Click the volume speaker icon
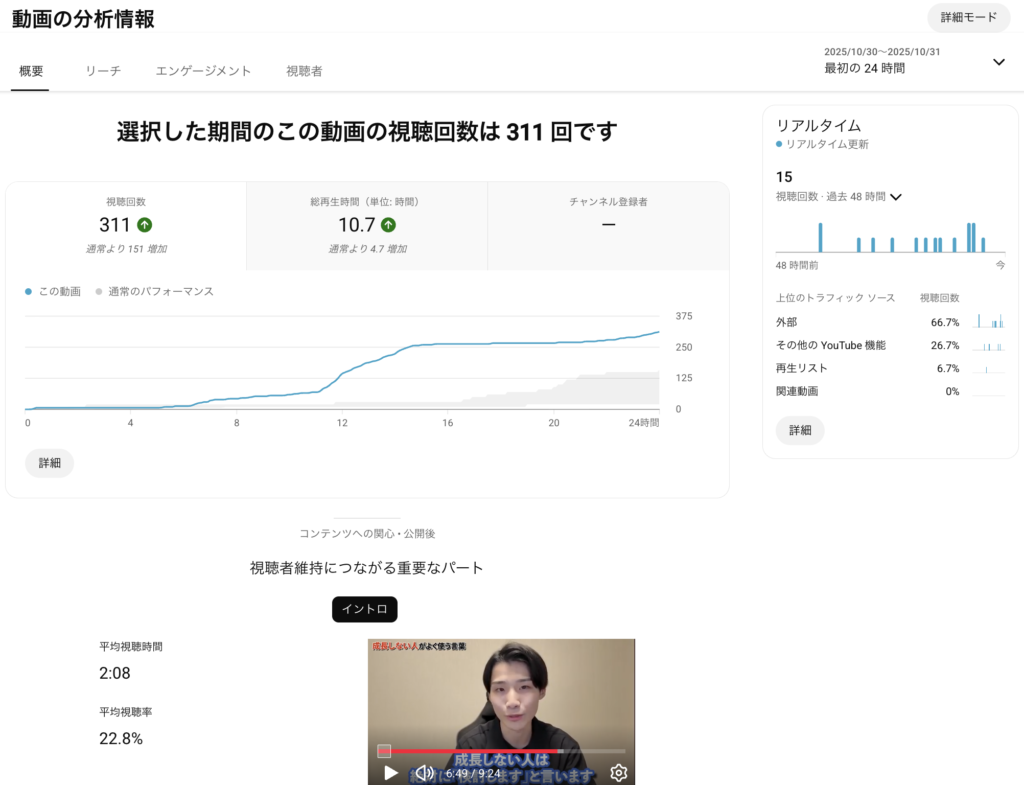The height and width of the screenshot is (785, 1024). pos(424,772)
